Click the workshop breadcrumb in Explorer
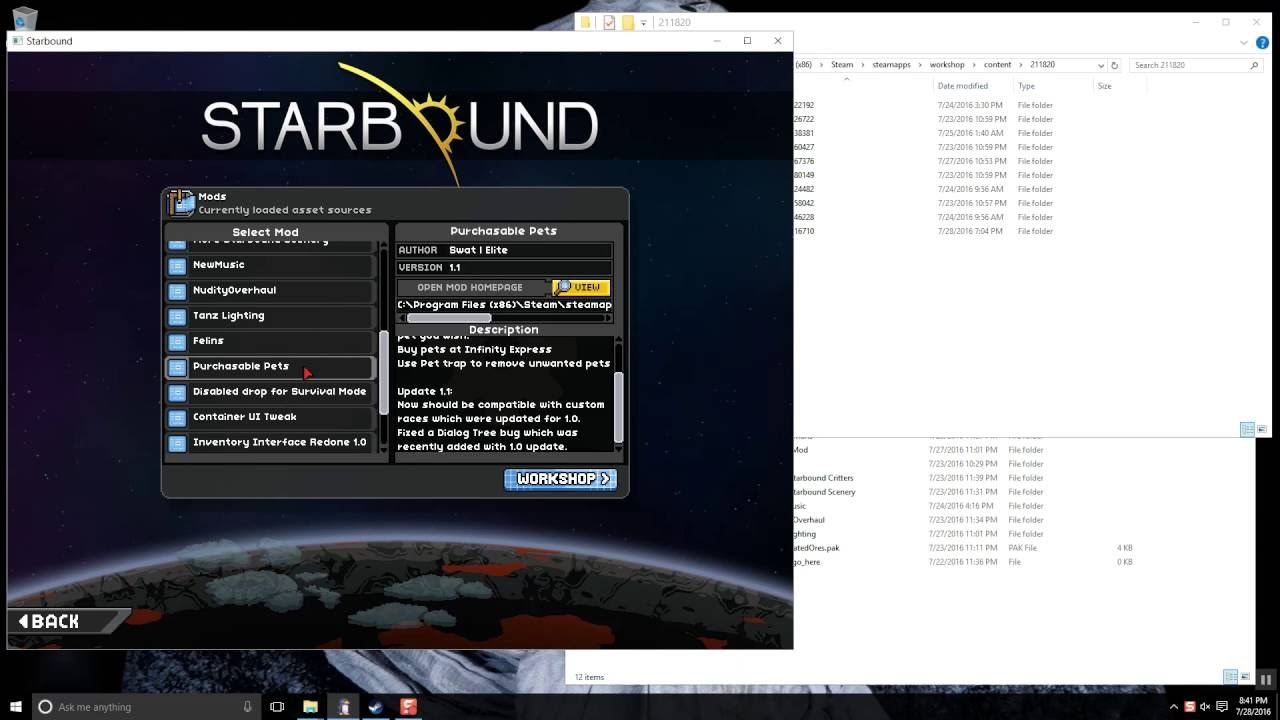The height and width of the screenshot is (720, 1280). pos(947,65)
